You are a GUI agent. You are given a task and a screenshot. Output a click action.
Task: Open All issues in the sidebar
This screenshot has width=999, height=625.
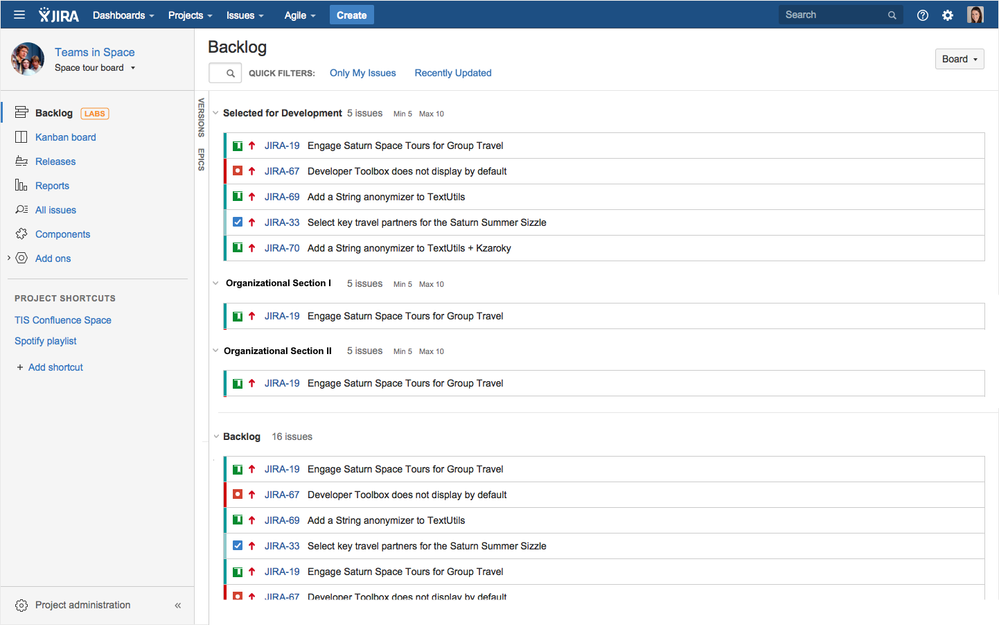[x=55, y=210]
